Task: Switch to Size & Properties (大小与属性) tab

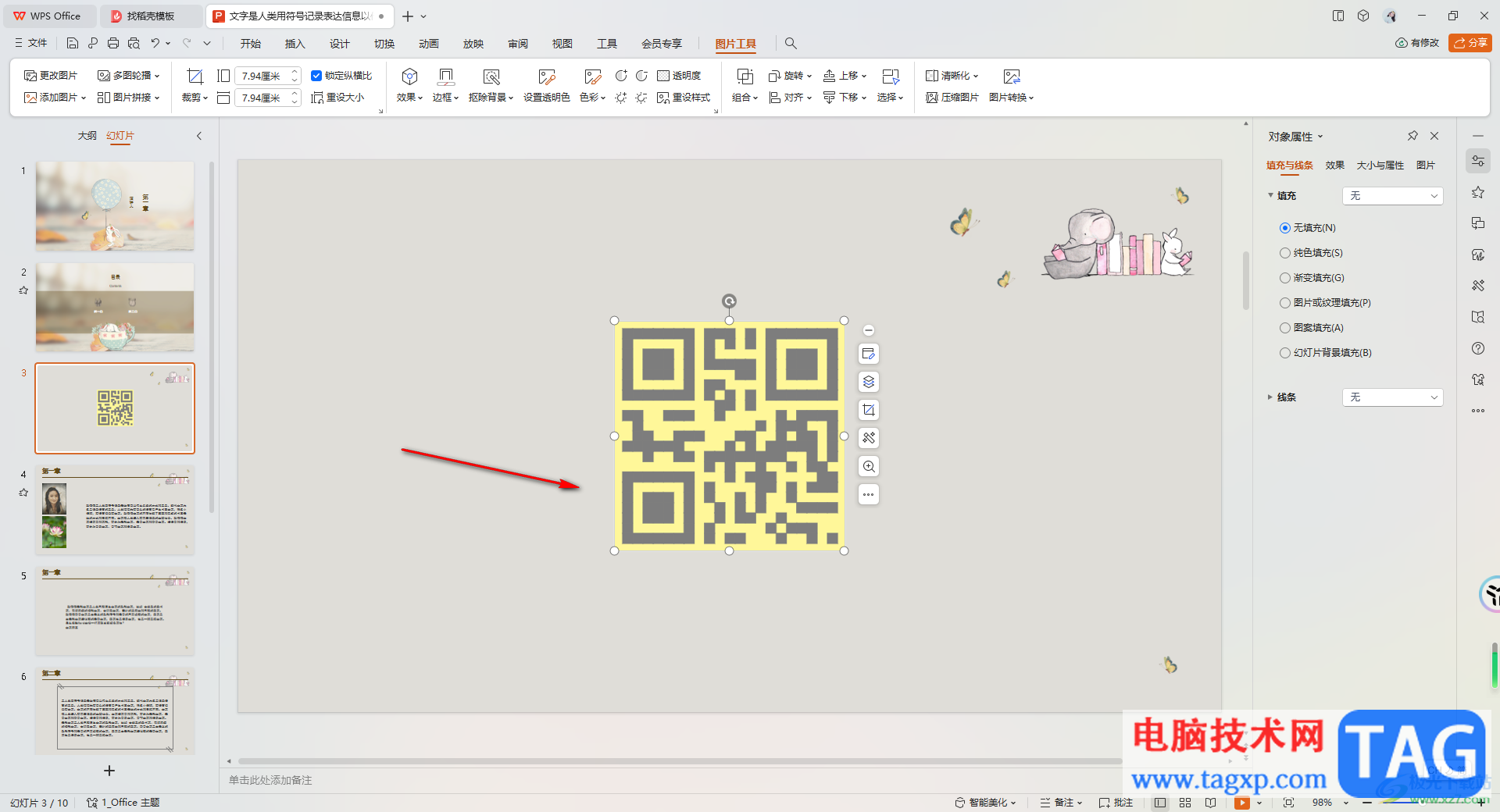Action: pyautogui.click(x=1380, y=166)
